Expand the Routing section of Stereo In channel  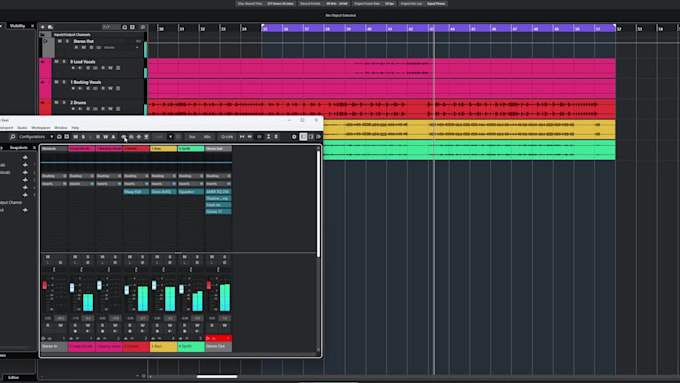[x=54, y=176]
